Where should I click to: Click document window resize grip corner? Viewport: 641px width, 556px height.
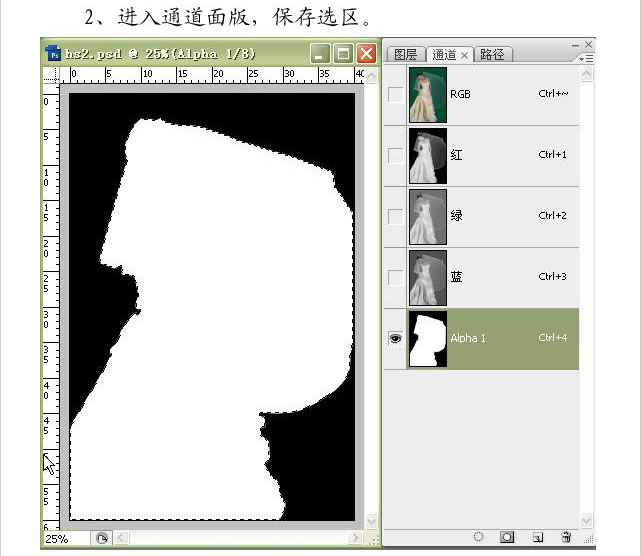click(x=374, y=540)
